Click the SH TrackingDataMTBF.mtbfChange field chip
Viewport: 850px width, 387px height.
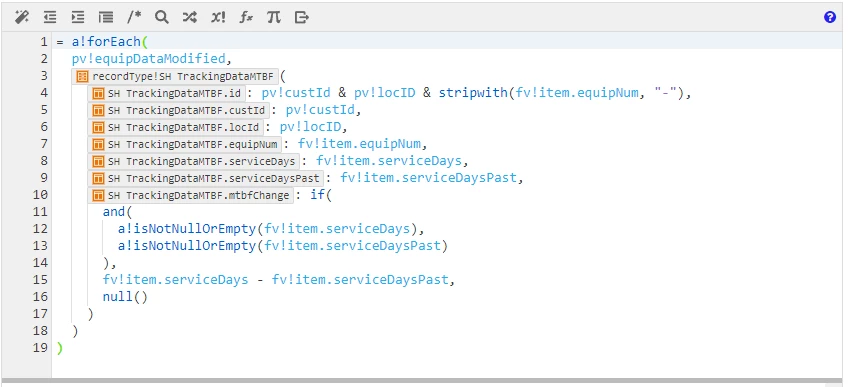tap(190, 195)
